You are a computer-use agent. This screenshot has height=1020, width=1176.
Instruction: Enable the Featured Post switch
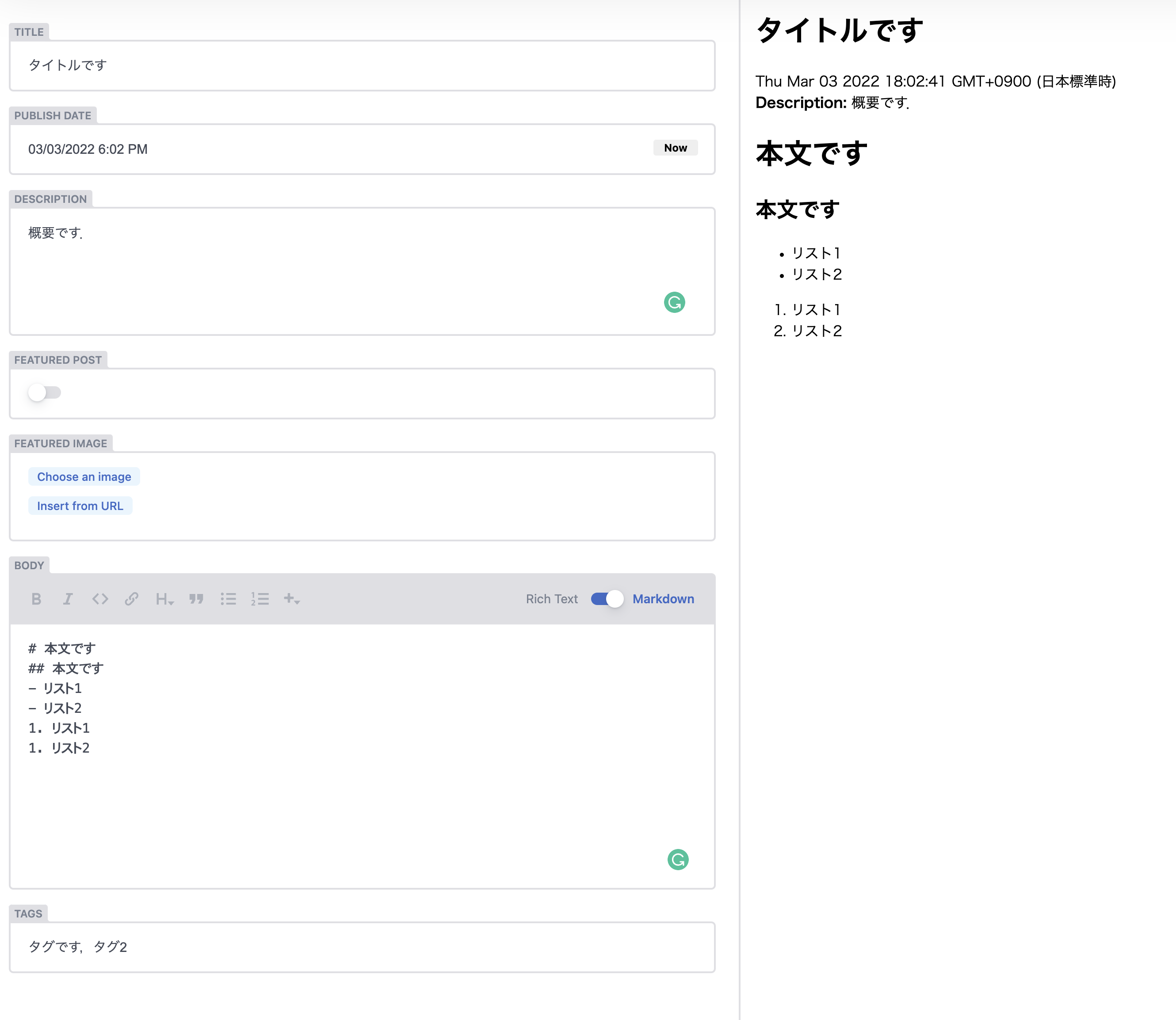pyautogui.click(x=44, y=393)
